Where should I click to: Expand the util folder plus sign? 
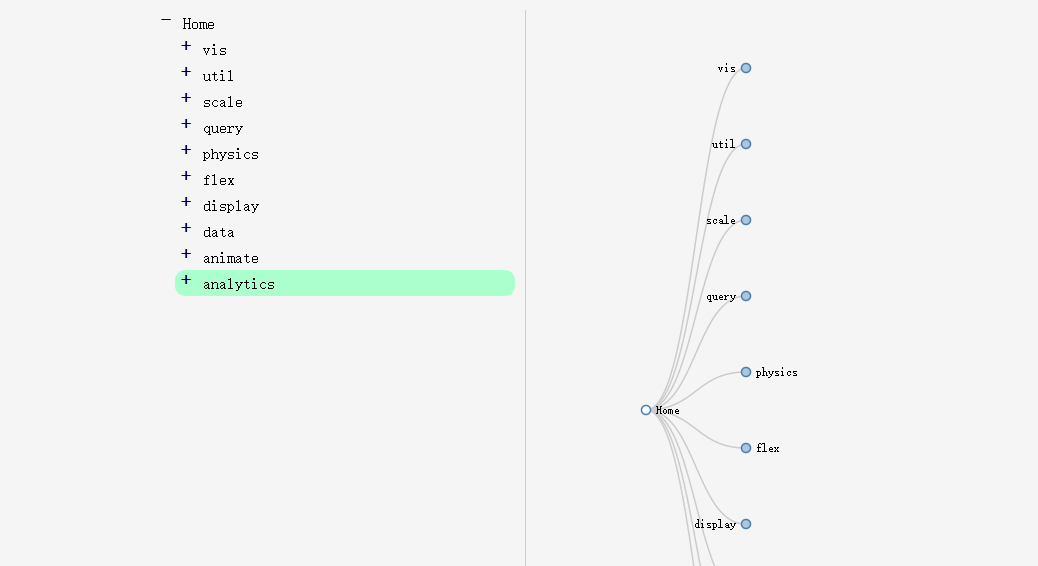[x=186, y=72]
